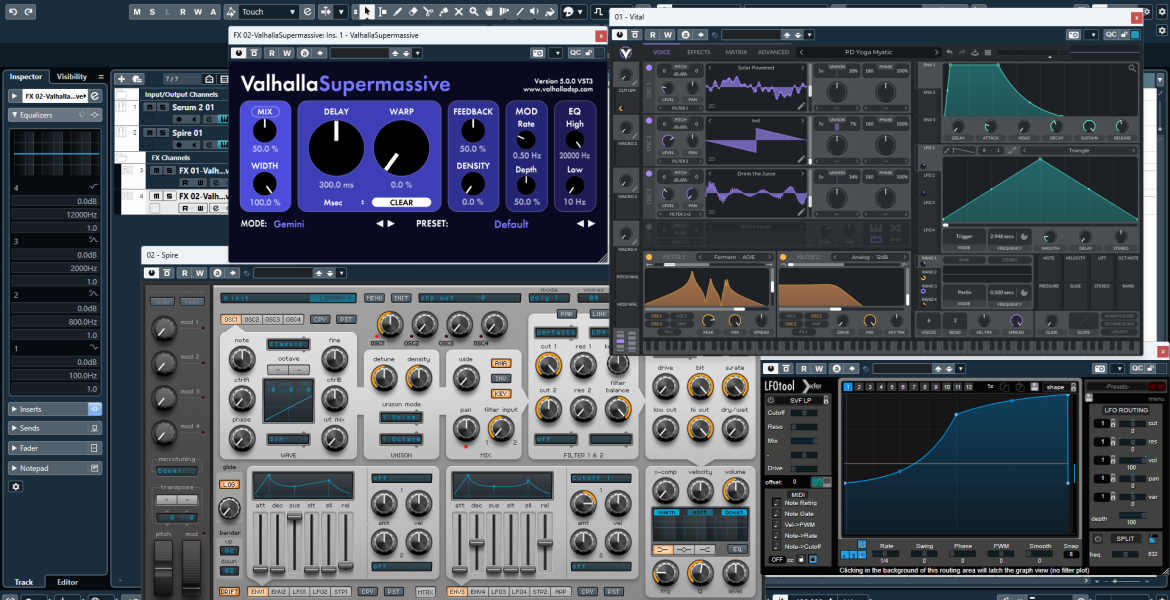Expand the Fader section in Inspector
1170x600 pixels.
click(55, 448)
